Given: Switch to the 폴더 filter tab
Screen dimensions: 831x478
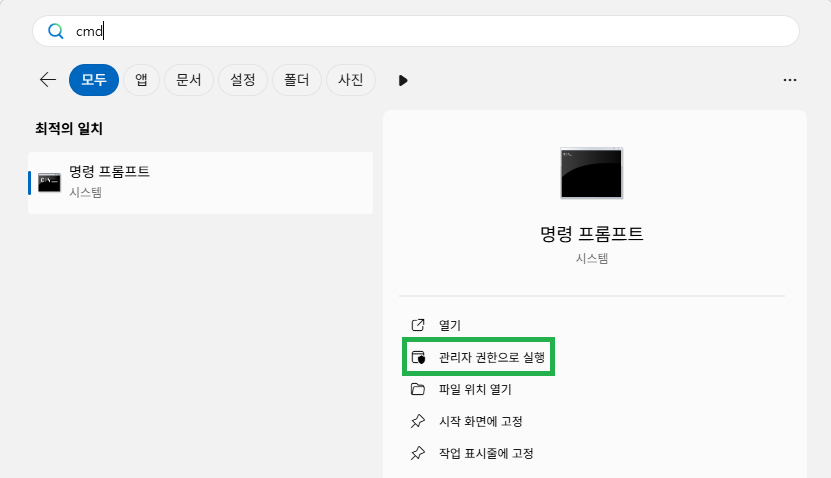Looking at the screenshot, I should tap(297, 80).
